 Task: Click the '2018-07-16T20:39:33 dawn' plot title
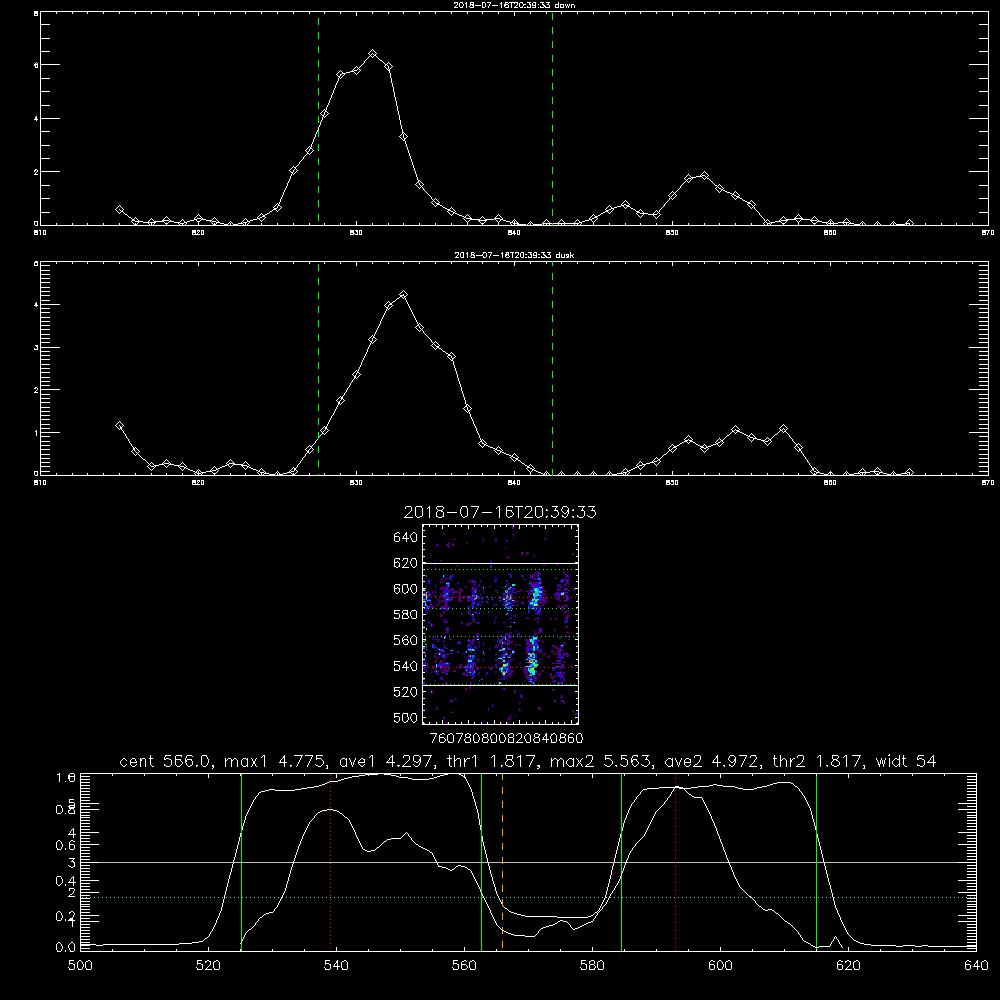pyautogui.click(x=514, y=5)
